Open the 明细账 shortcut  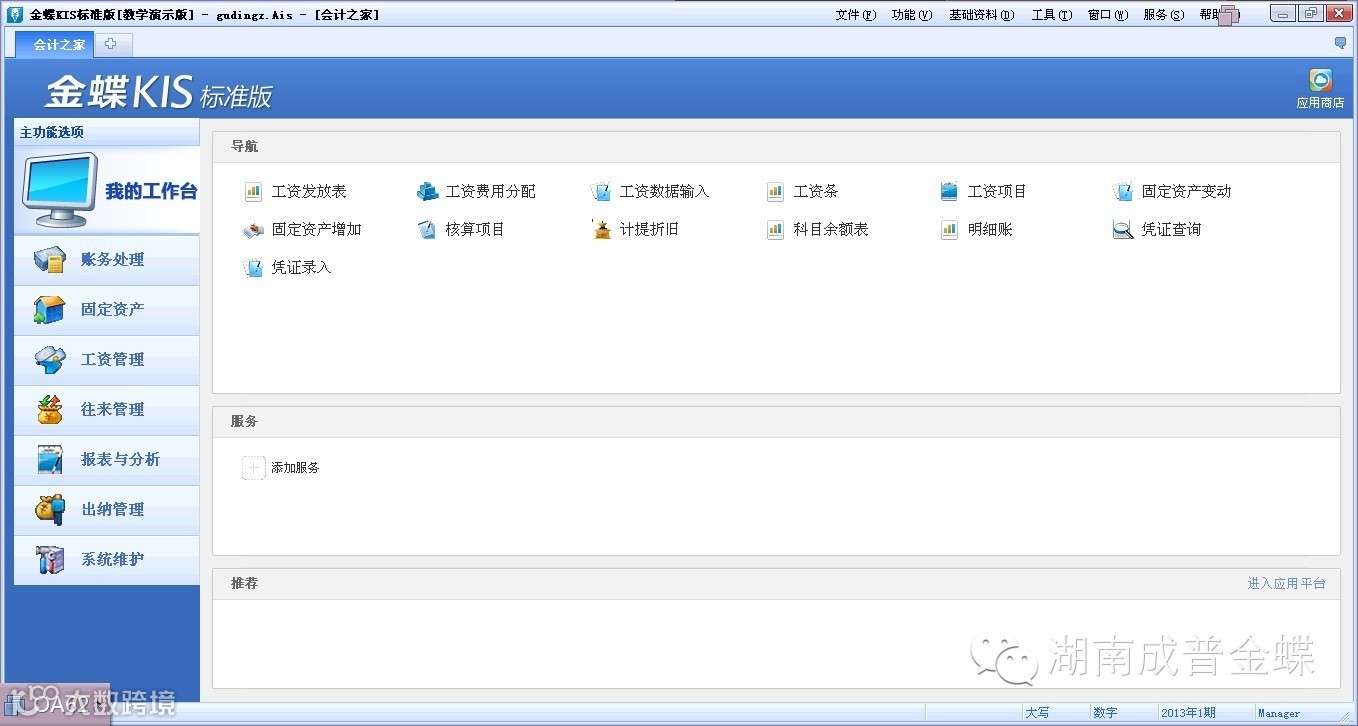(976, 229)
